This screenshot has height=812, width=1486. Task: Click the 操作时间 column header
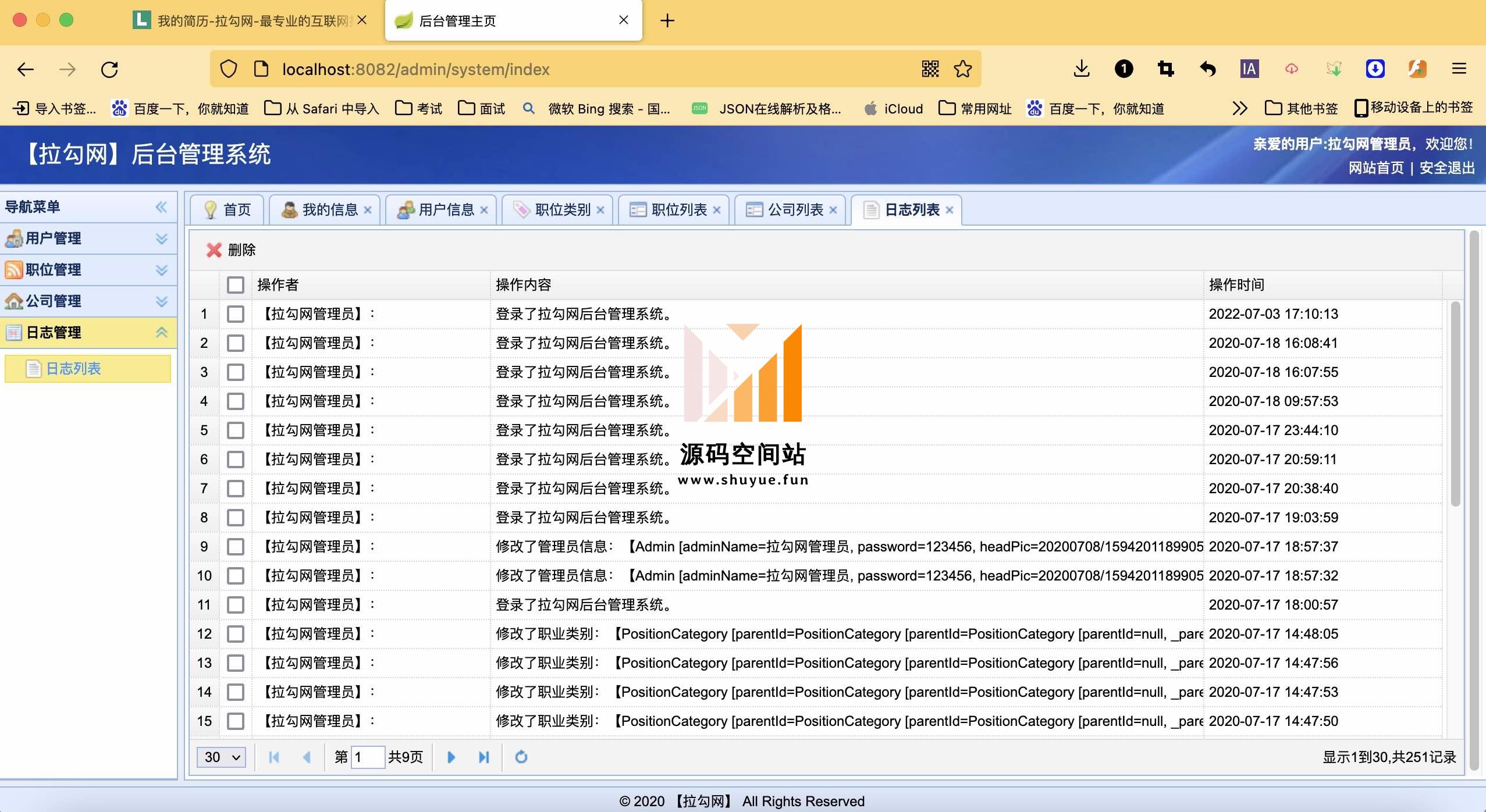coord(1322,285)
